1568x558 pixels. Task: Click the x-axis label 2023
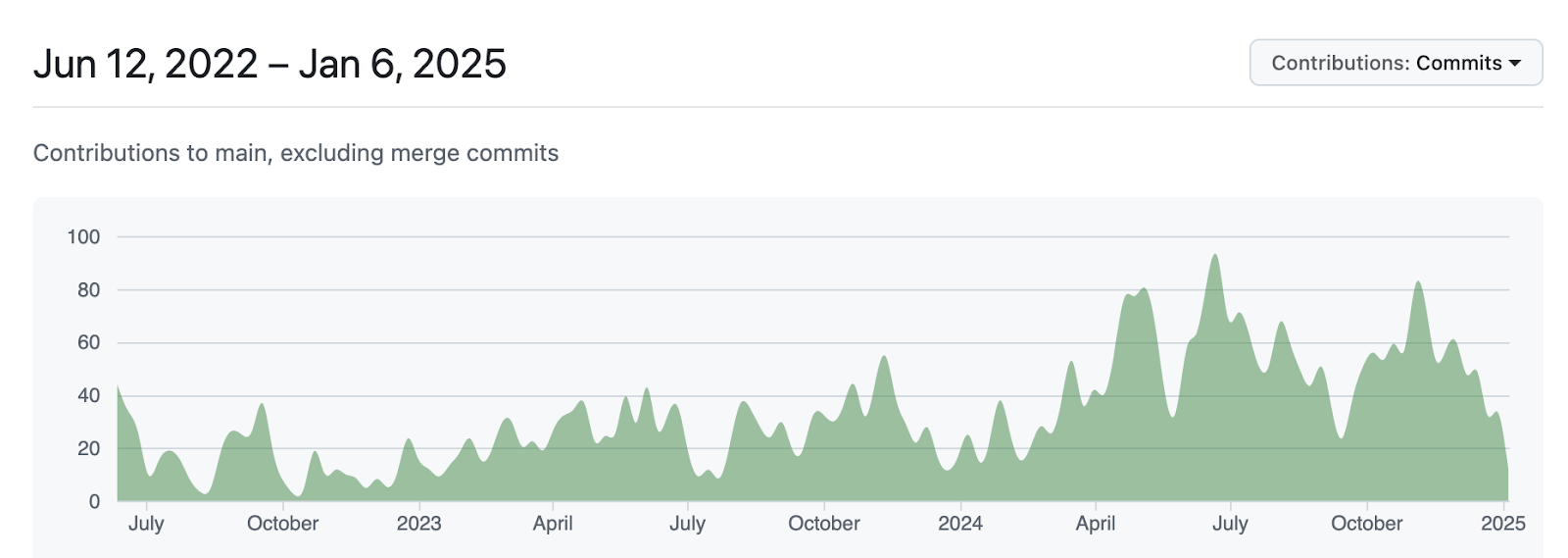point(418,524)
